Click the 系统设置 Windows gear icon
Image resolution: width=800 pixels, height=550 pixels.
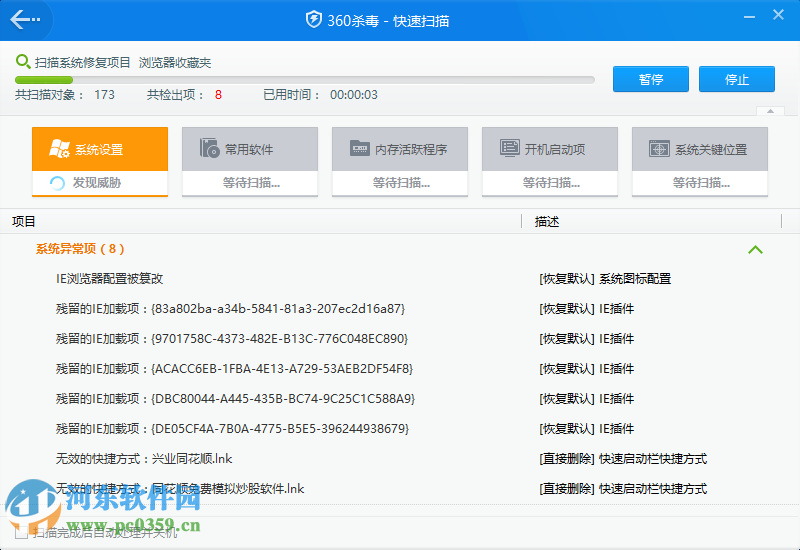59,148
